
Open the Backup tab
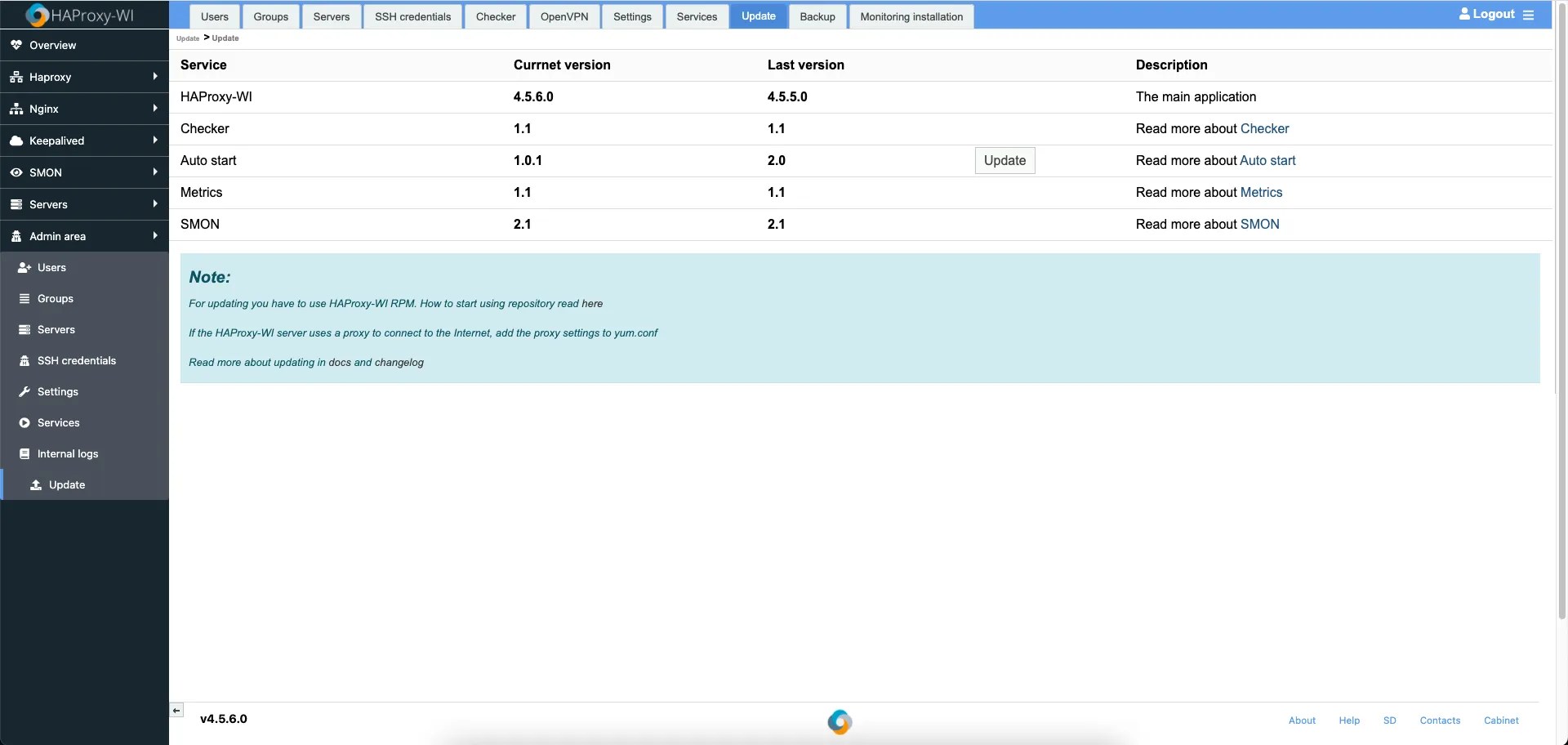(817, 16)
